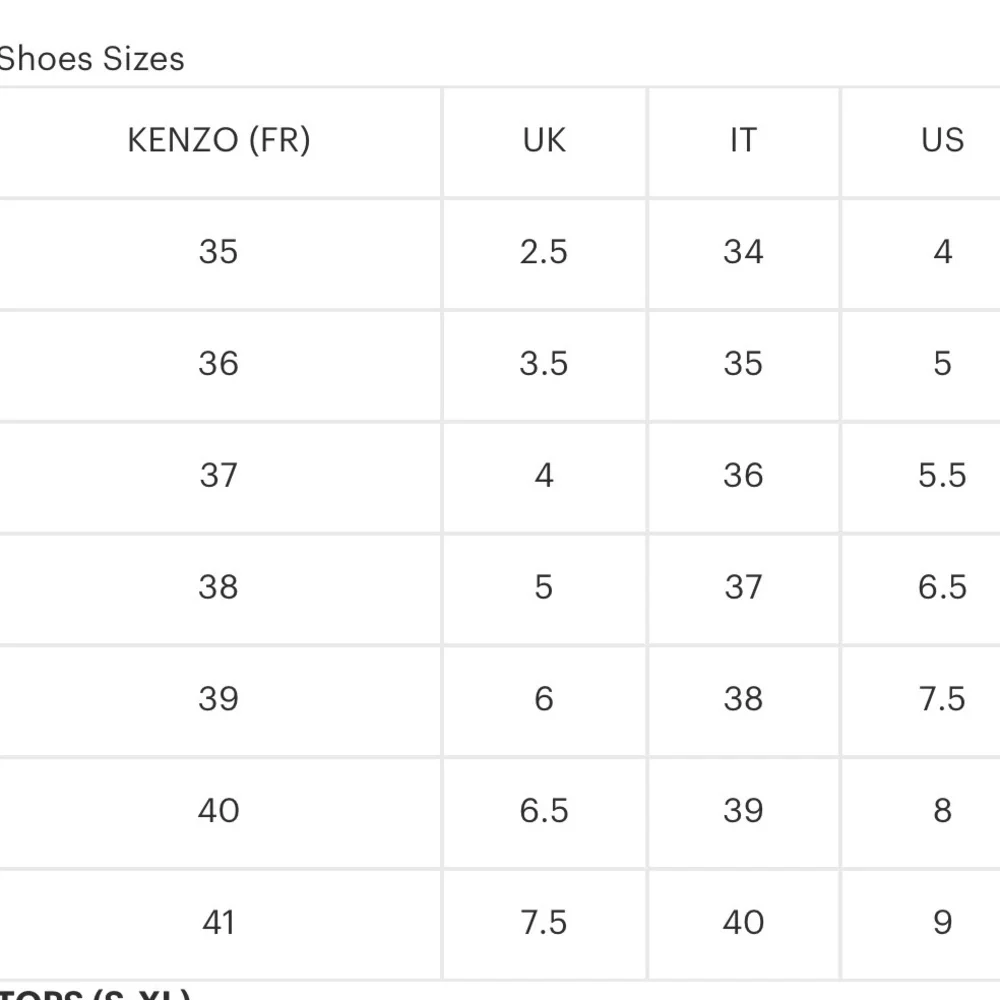
Task: Click KENZO (FR) size 36 cell
Action: 218,363
